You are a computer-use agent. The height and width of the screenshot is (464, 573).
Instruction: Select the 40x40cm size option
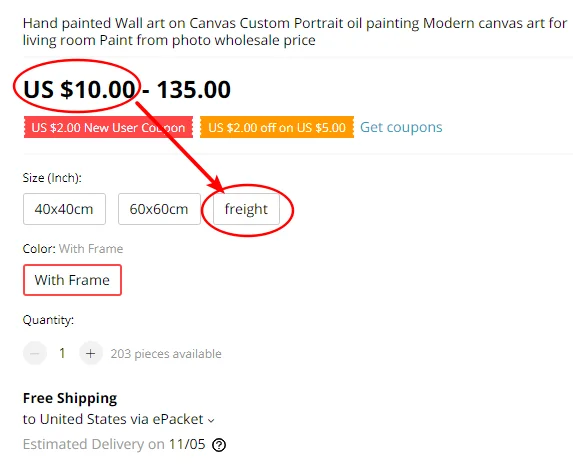click(x=64, y=209)
